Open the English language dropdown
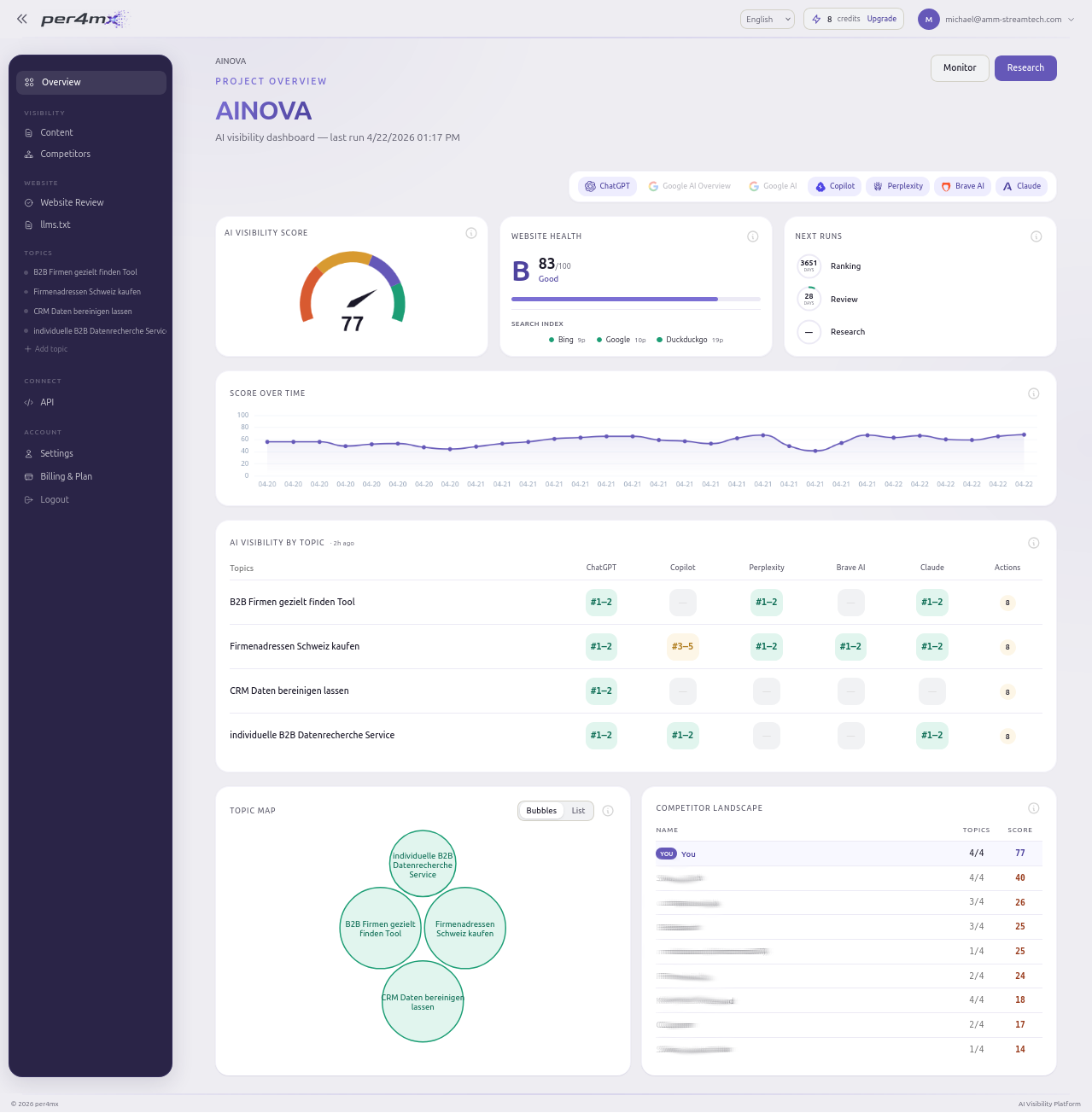 tap(767, 19)
